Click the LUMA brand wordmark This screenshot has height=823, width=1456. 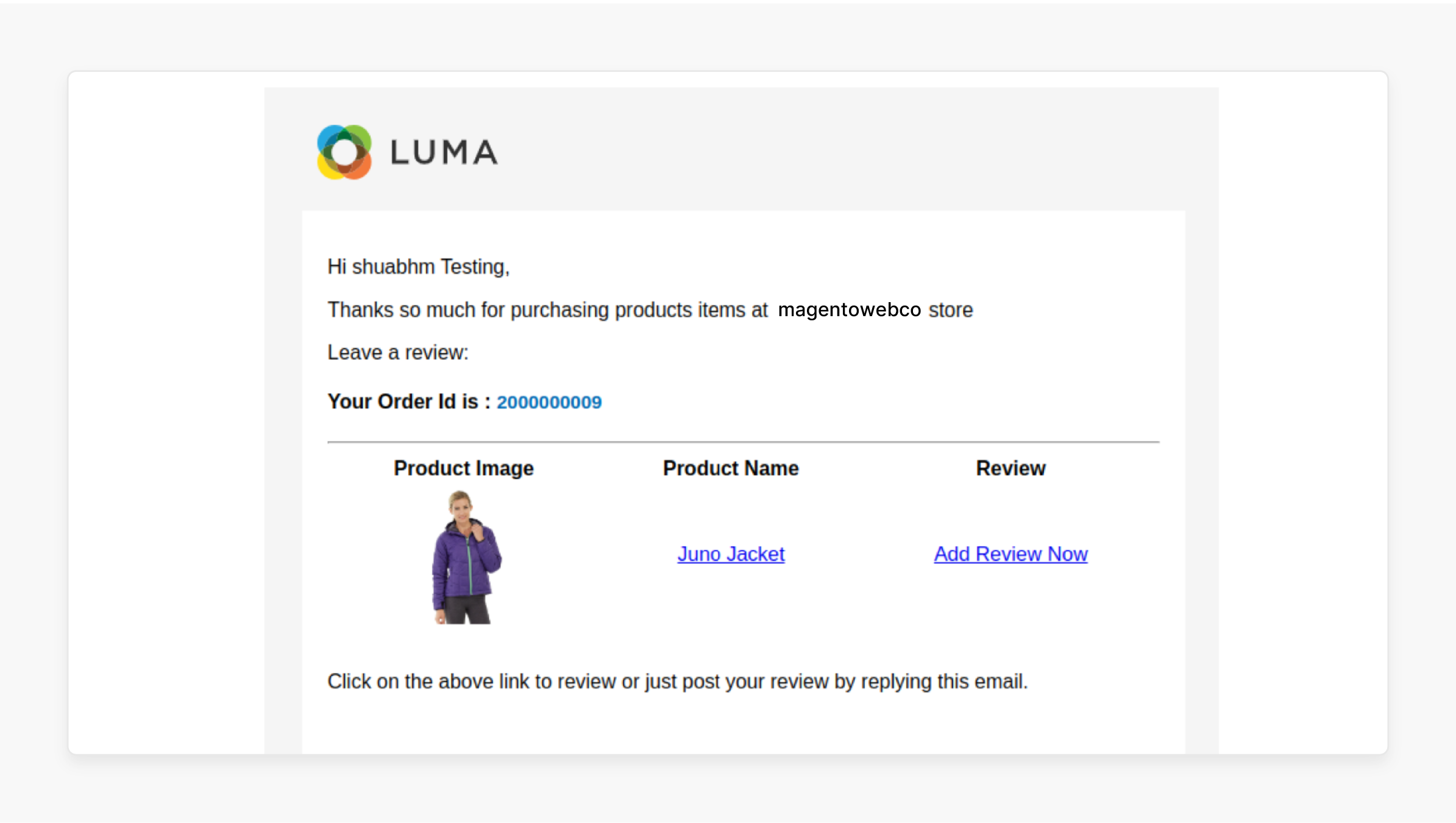[444, 152]
